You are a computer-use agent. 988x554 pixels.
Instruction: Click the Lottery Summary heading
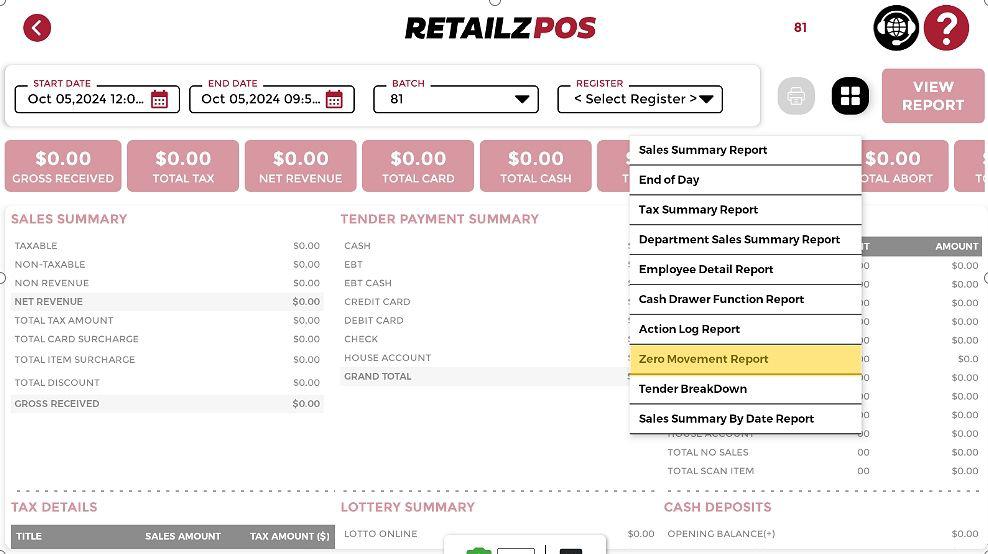[x=408, y=507]
